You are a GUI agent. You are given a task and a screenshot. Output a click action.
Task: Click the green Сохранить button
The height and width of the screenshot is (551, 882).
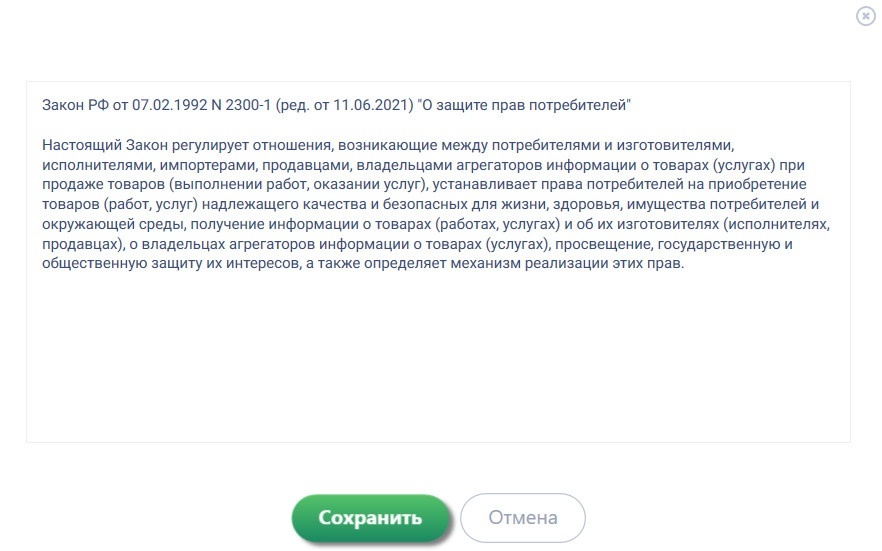click(x=370, y=518)
